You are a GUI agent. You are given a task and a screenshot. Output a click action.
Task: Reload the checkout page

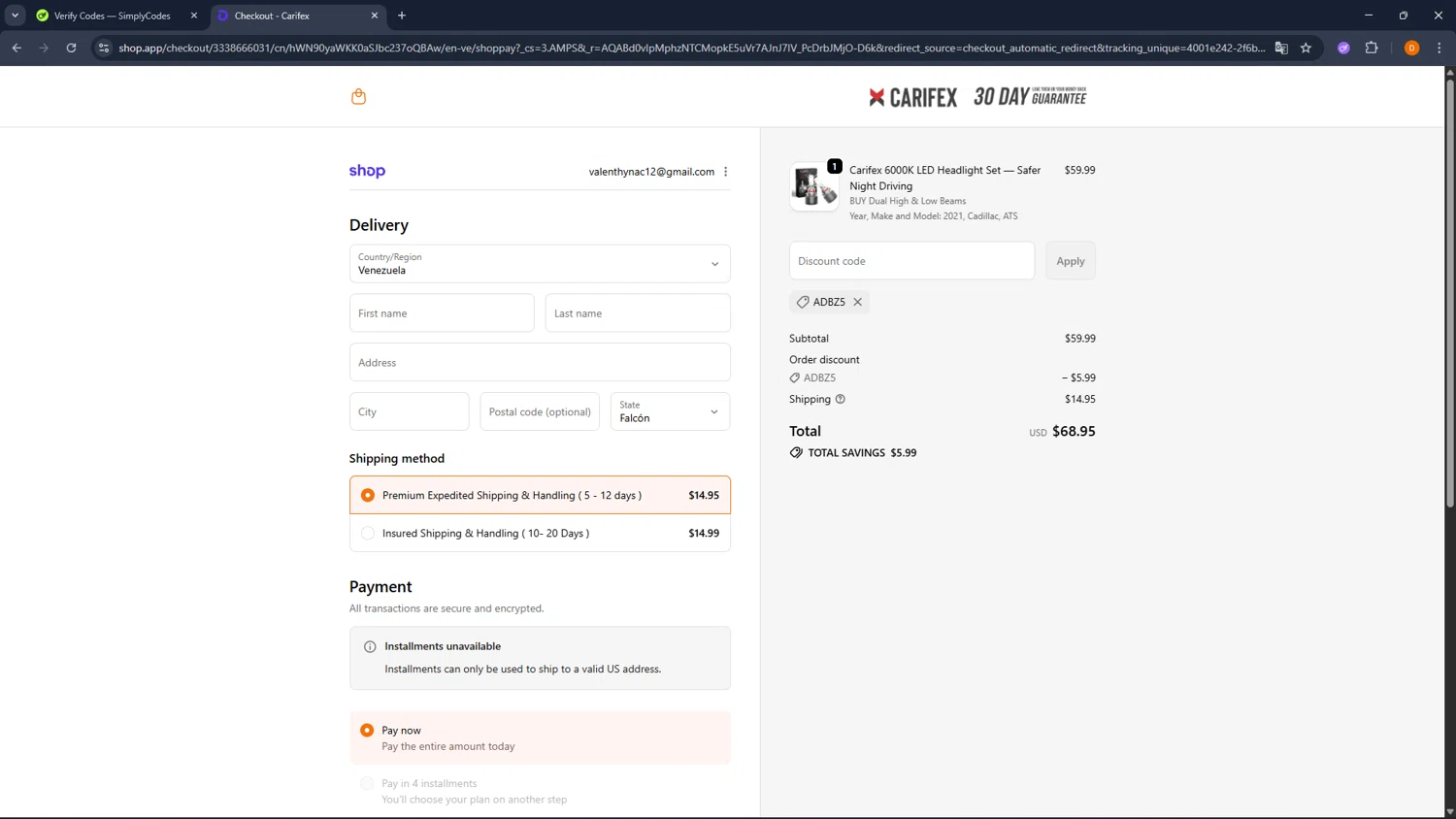(71, 48)
